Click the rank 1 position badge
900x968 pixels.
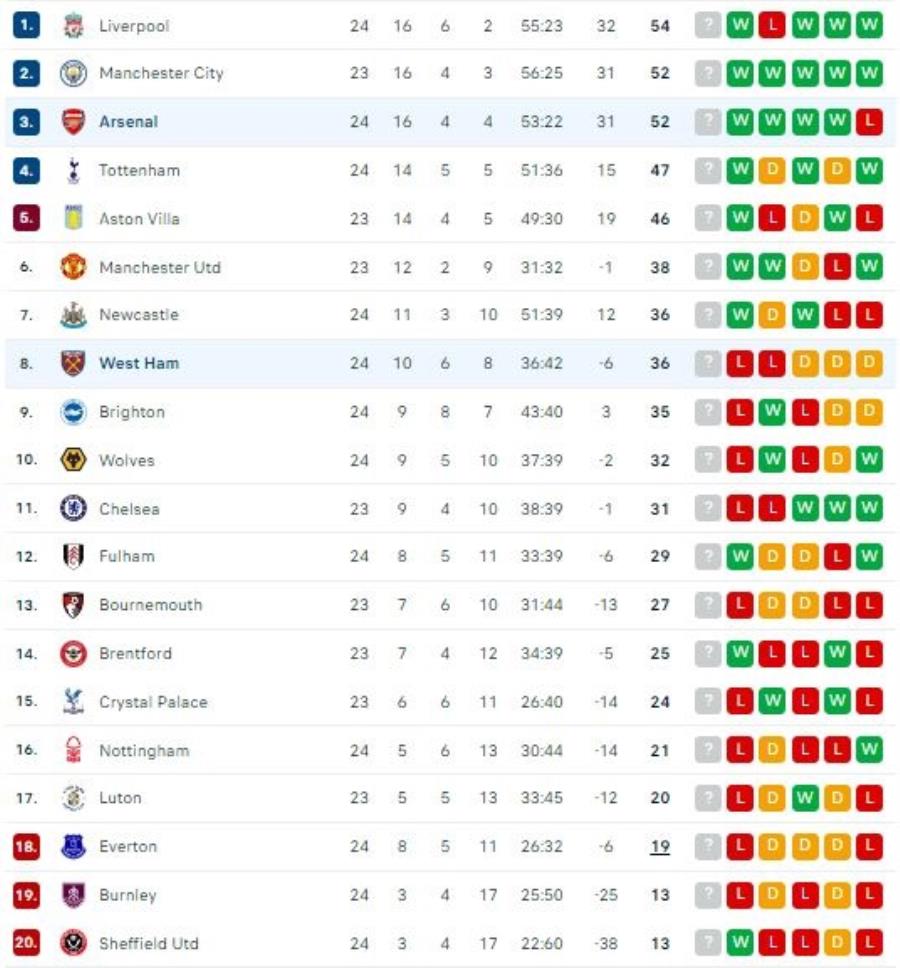pyautogui.click(x=26, y=25)
